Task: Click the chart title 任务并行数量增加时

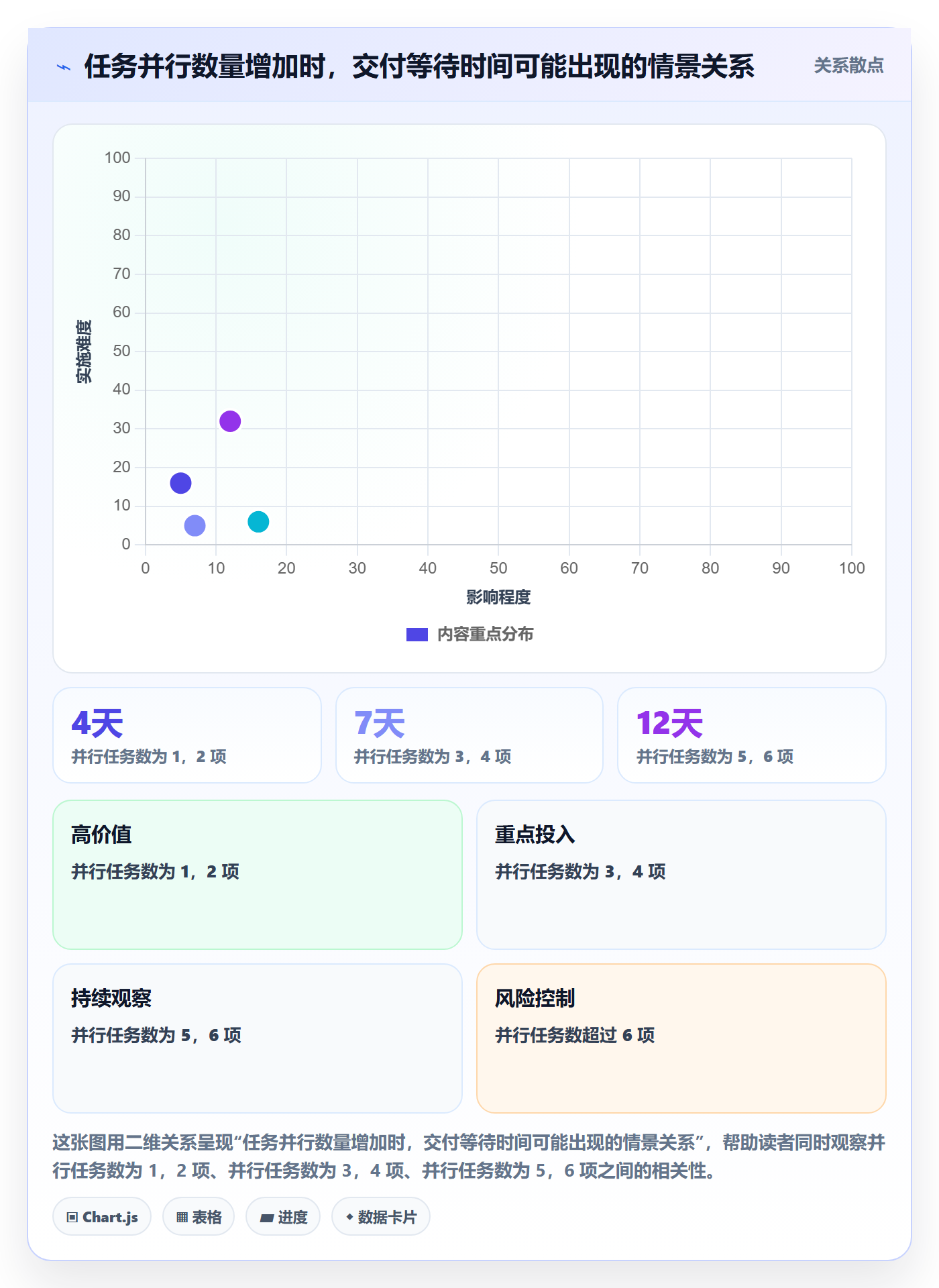Action: pos(419,66)
